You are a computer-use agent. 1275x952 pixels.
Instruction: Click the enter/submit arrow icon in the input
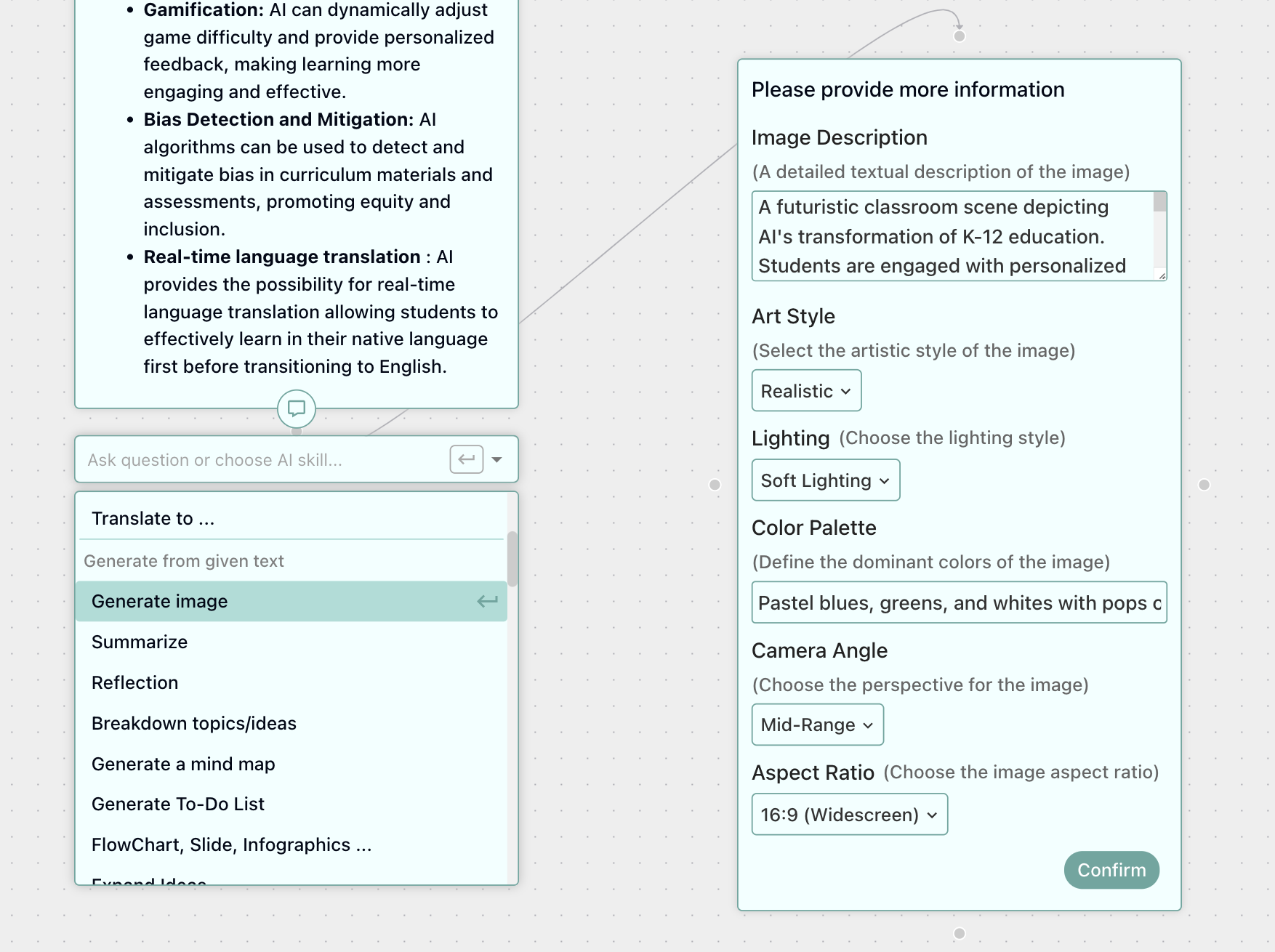coord(466,459)
